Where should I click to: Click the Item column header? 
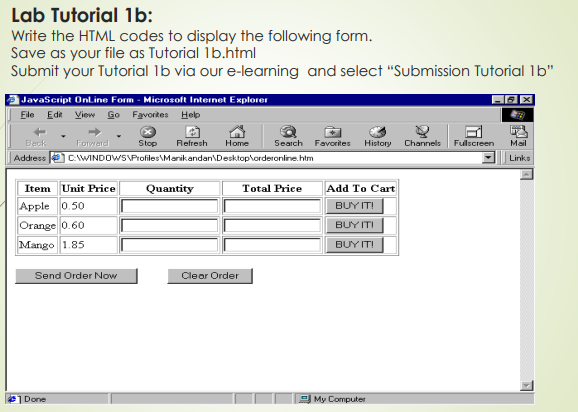click(x=38, y=188)
